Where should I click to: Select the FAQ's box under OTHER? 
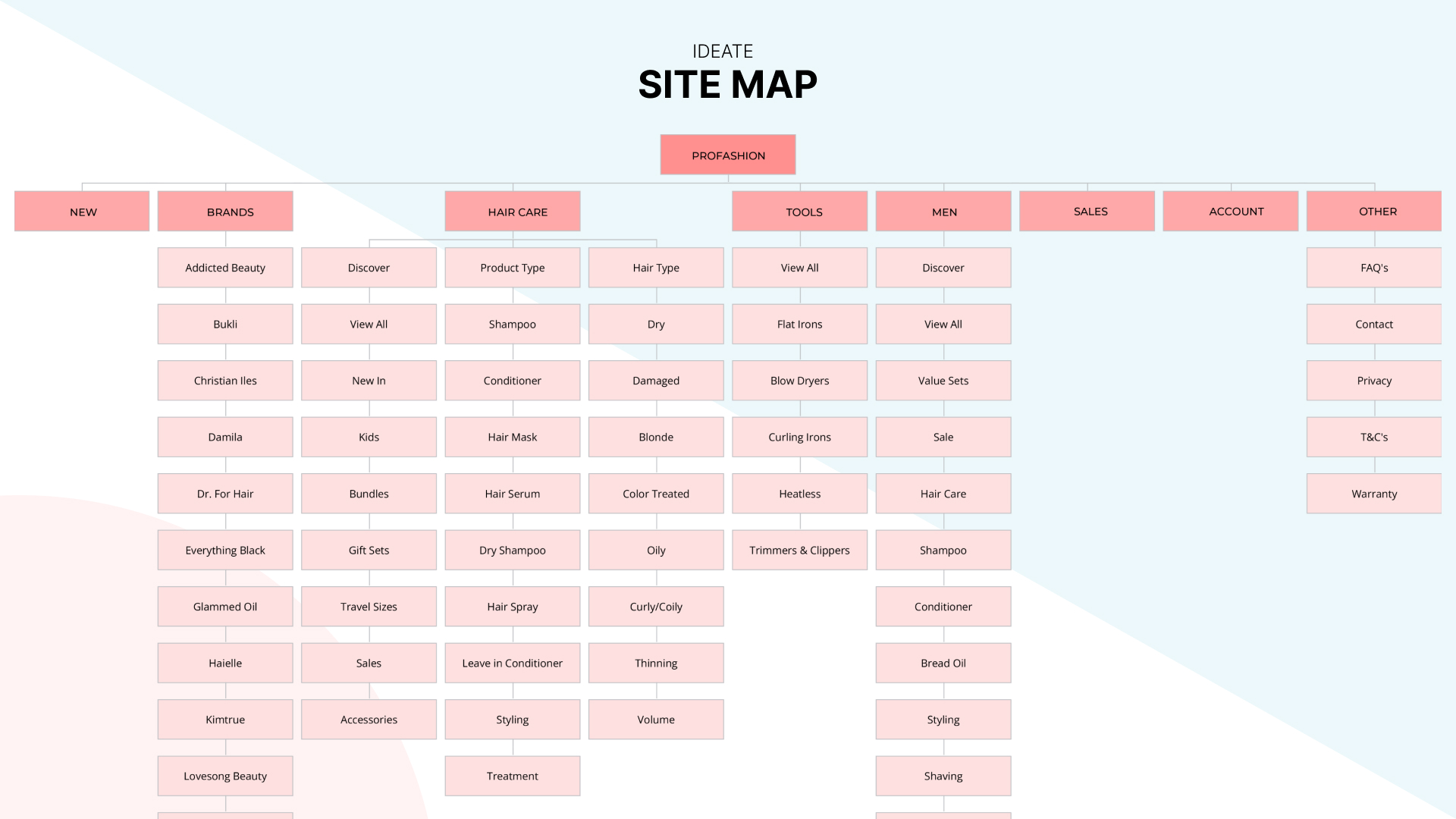(1373, 268)
